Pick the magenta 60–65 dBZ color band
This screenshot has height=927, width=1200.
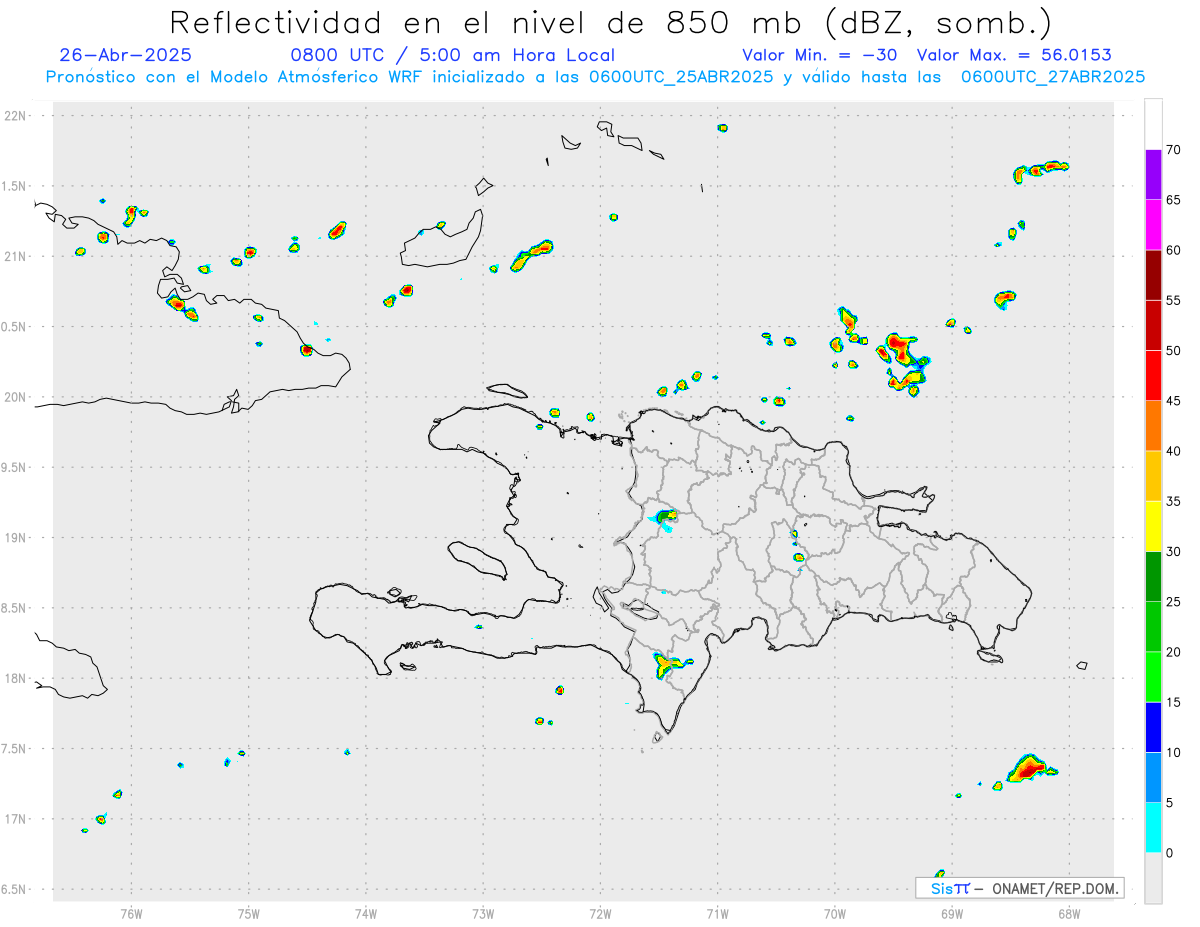(1153, 224)
